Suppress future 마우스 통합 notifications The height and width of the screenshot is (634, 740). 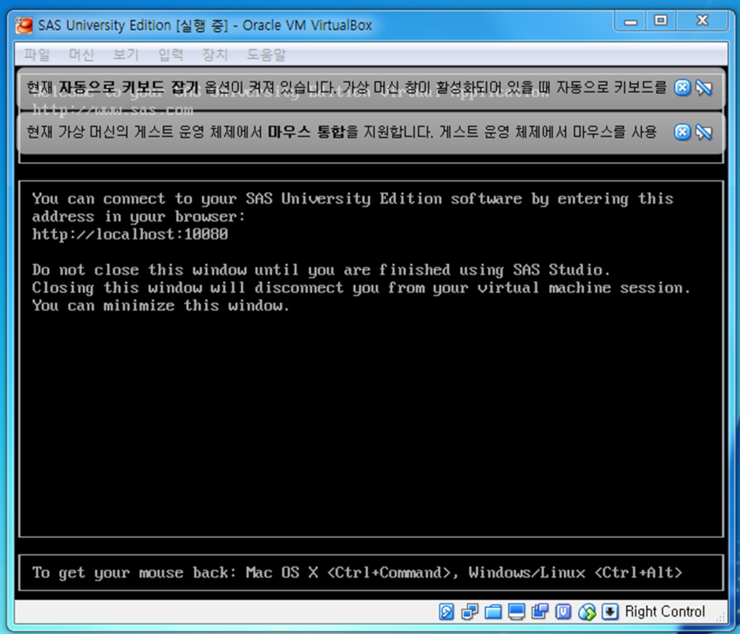[x=704, y=132]
